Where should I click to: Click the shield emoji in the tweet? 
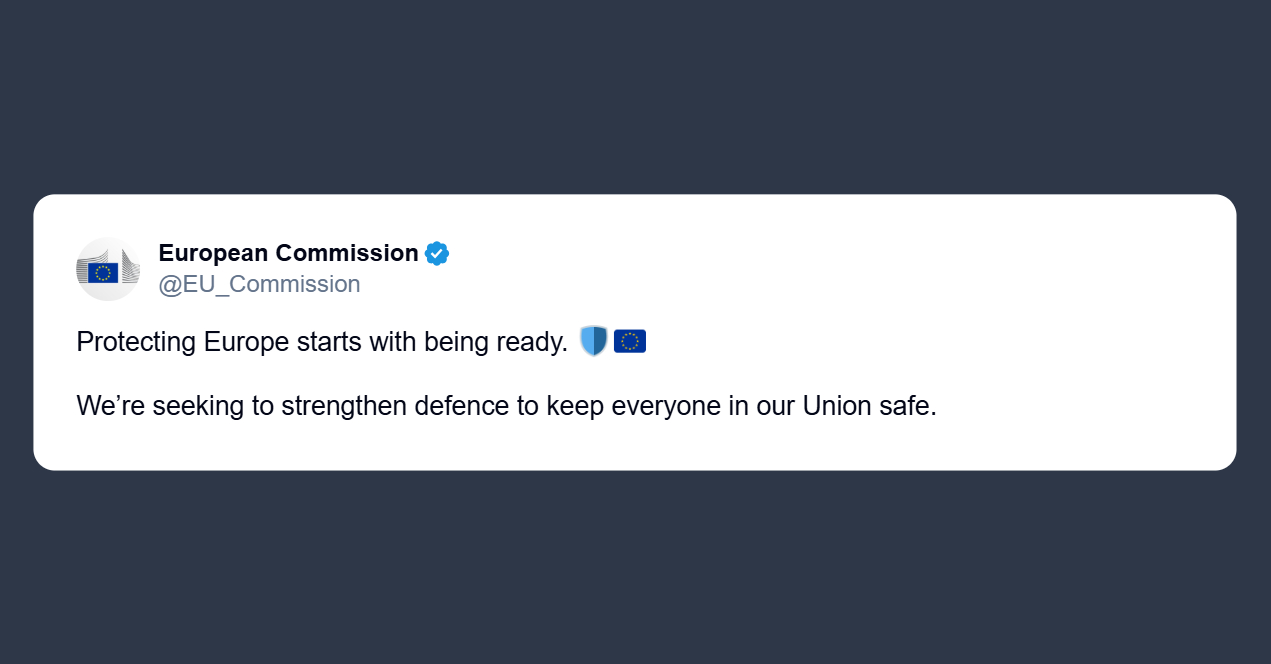593,342
